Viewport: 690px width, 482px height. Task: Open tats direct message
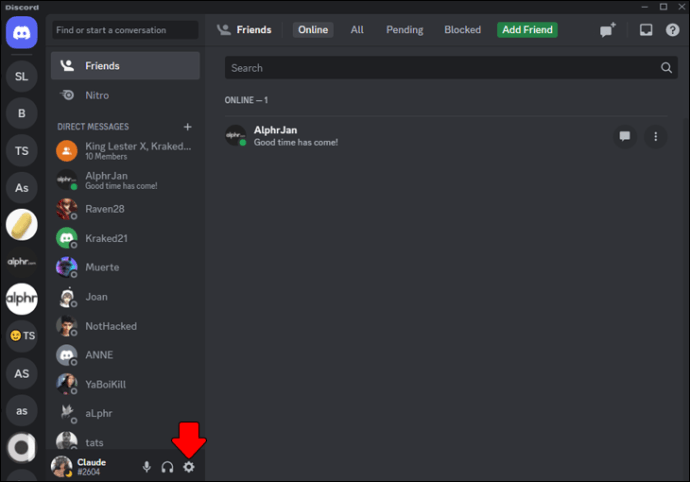125,442
